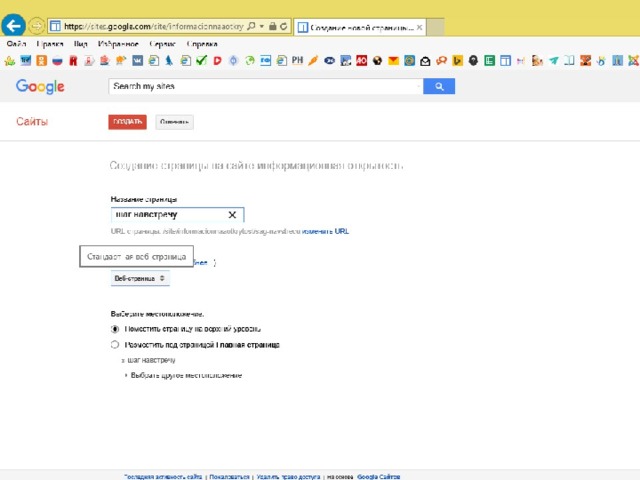Viewport: 640px width, 480px height.
Task: Click the 'Search my sites' input field
Action: (265, 87)
